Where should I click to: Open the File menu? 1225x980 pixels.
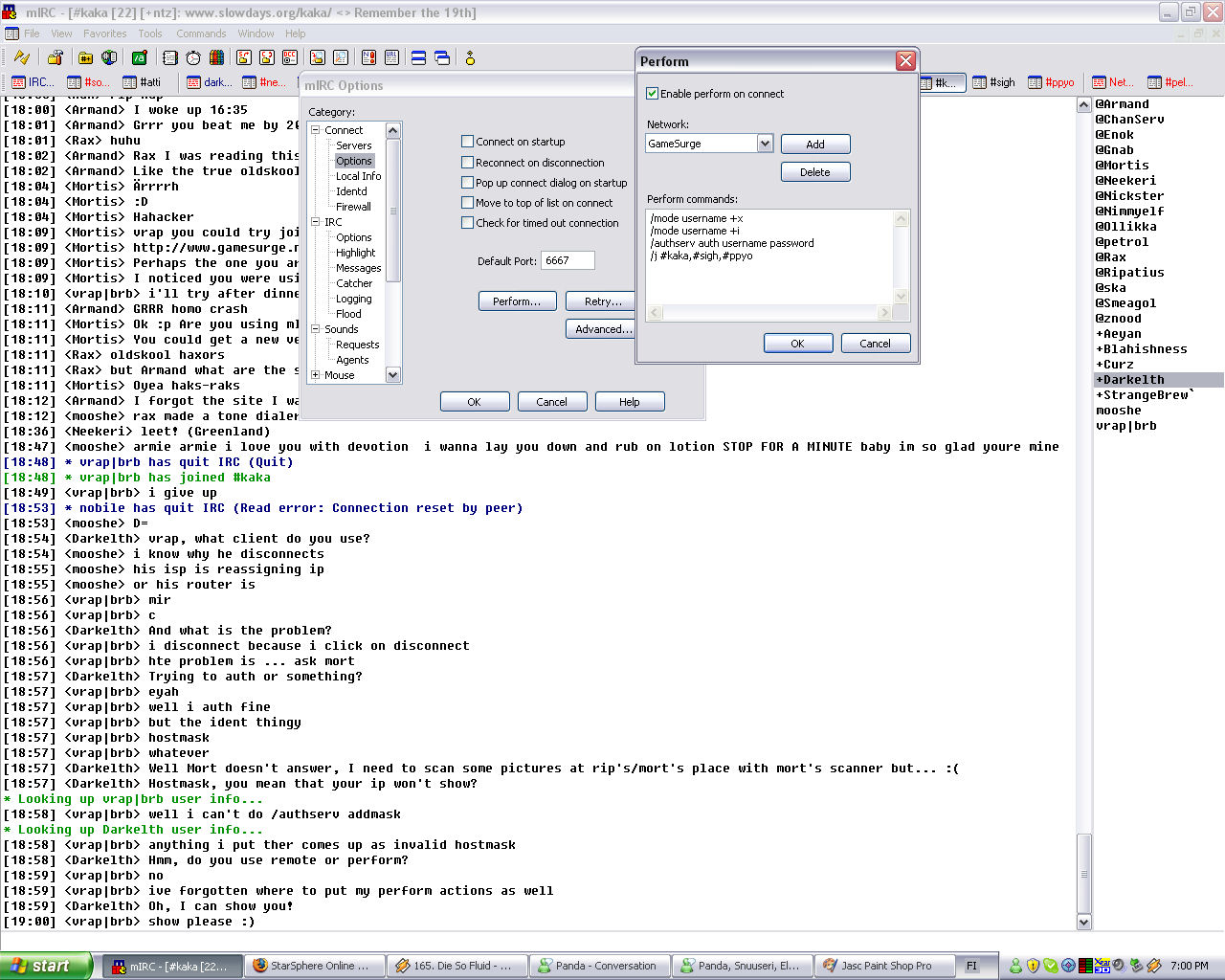(x=32, y=33)
